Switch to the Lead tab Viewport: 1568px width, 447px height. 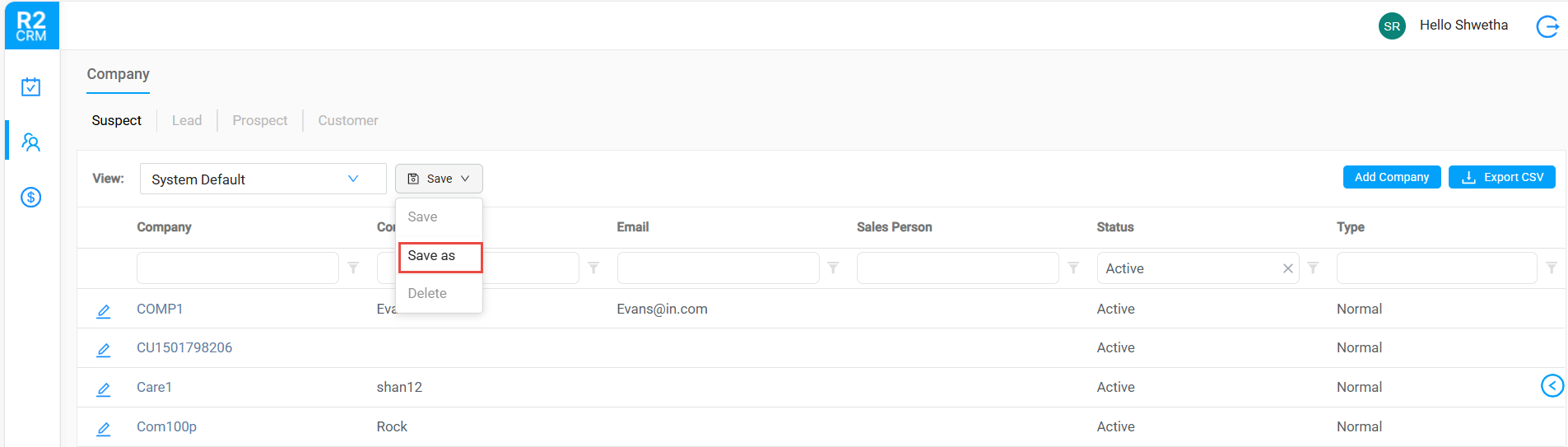pos(187,120)
